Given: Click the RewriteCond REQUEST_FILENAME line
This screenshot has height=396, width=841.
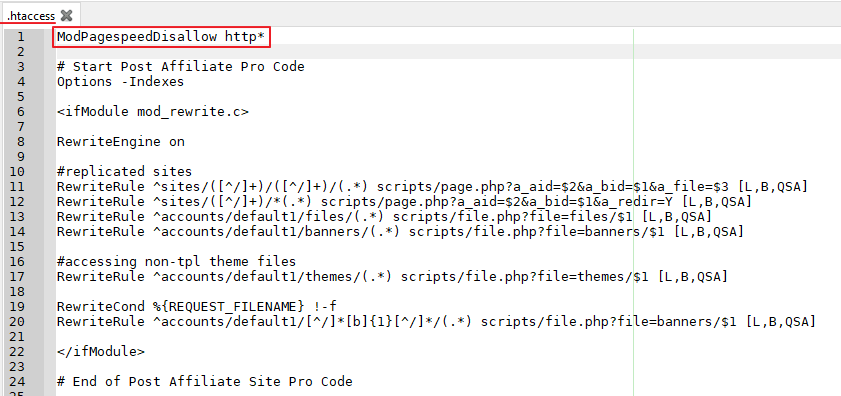Looking at the screenshot, I should 197,307.
